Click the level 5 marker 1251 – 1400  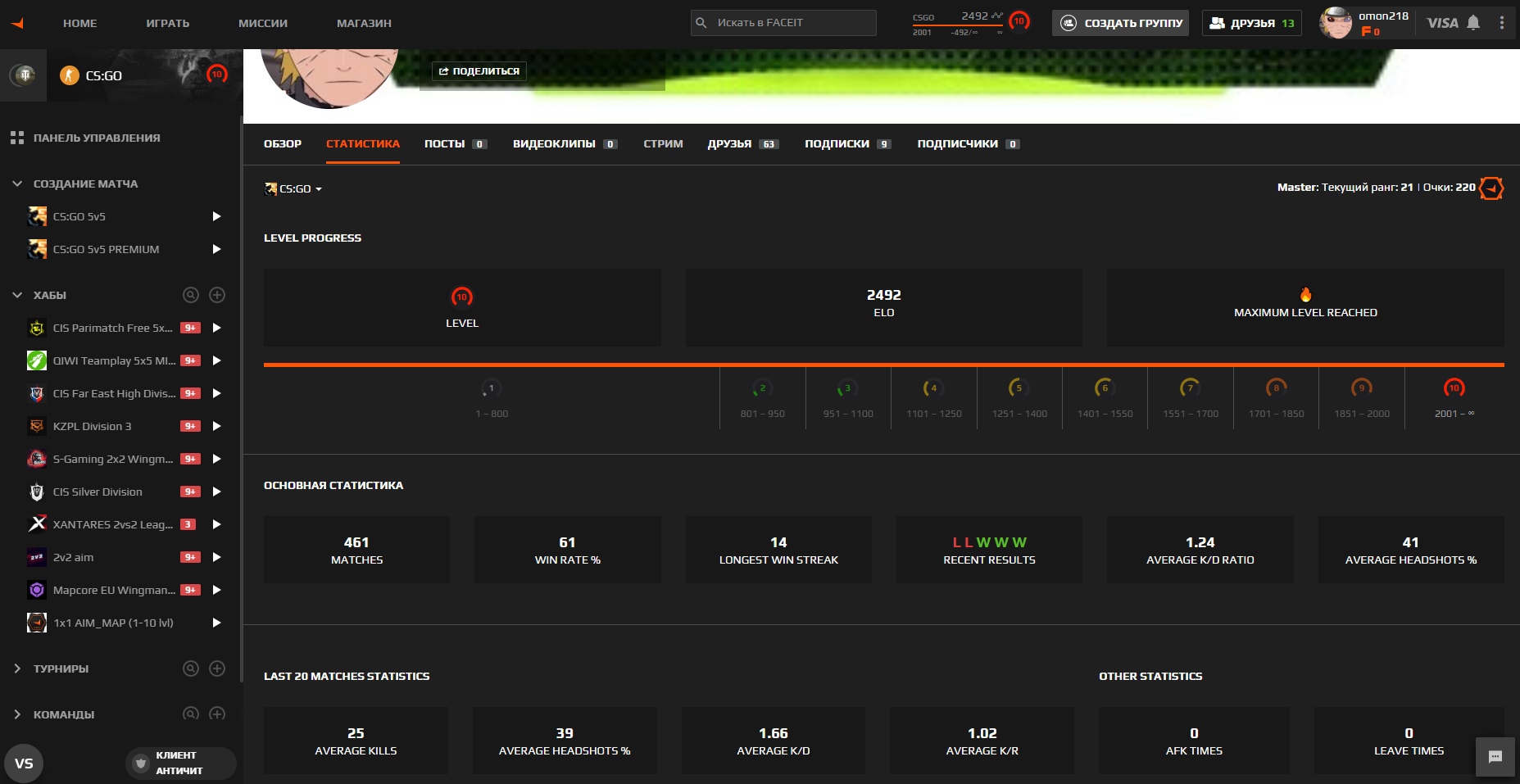click(1019, 399)
